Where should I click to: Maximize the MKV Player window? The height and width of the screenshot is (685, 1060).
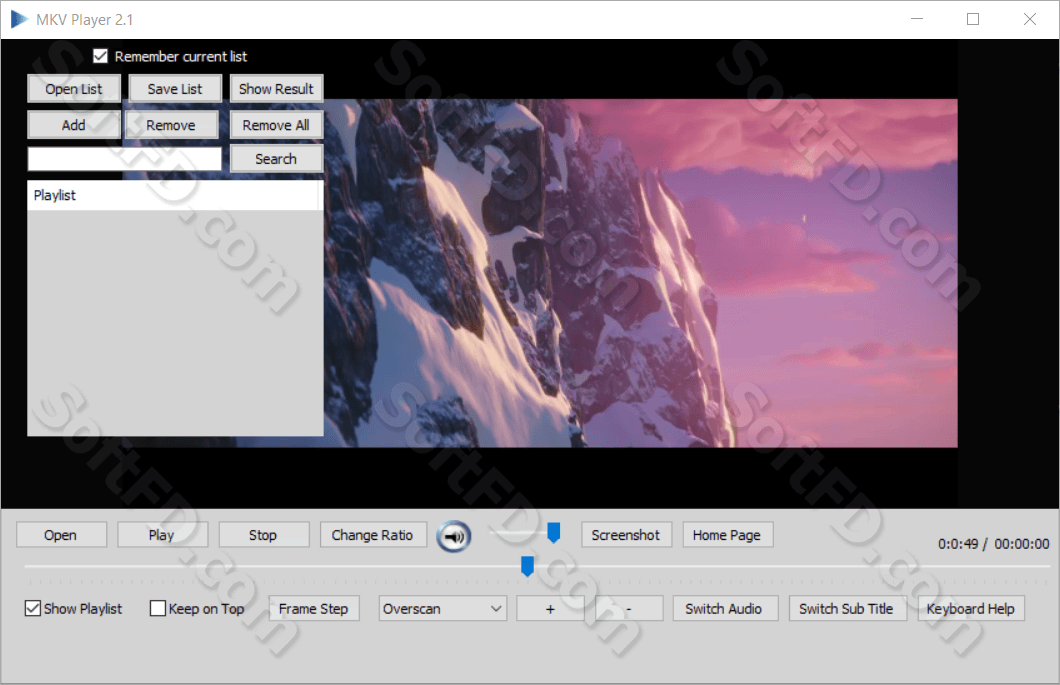click(x=973, y=19)
